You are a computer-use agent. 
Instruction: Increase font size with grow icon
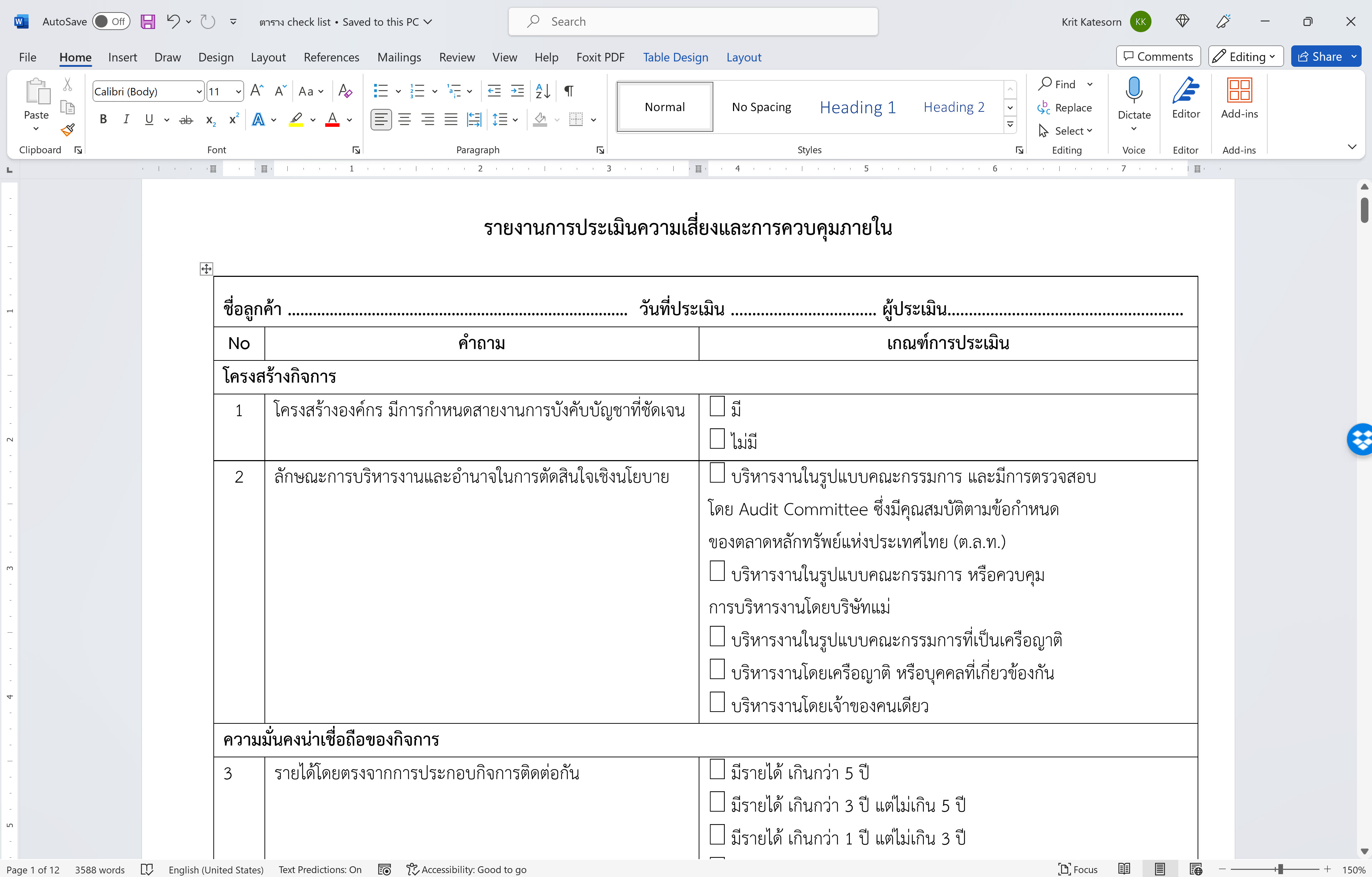(257, 90)
